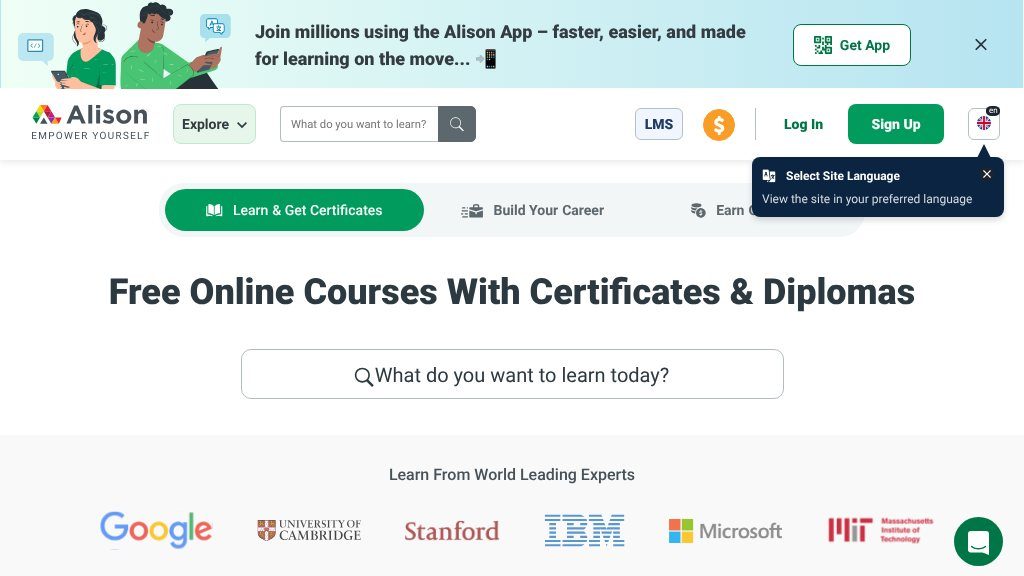
Task: Click the MIT logo
Action: point(880,530)
